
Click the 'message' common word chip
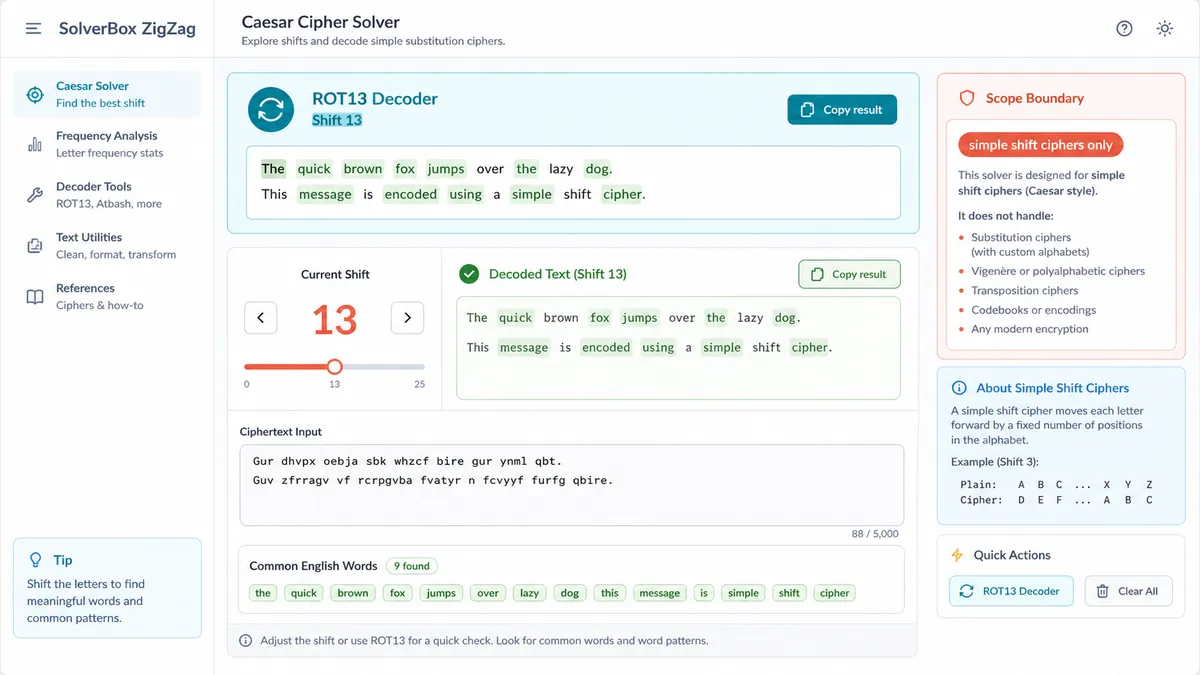point(660,593)
